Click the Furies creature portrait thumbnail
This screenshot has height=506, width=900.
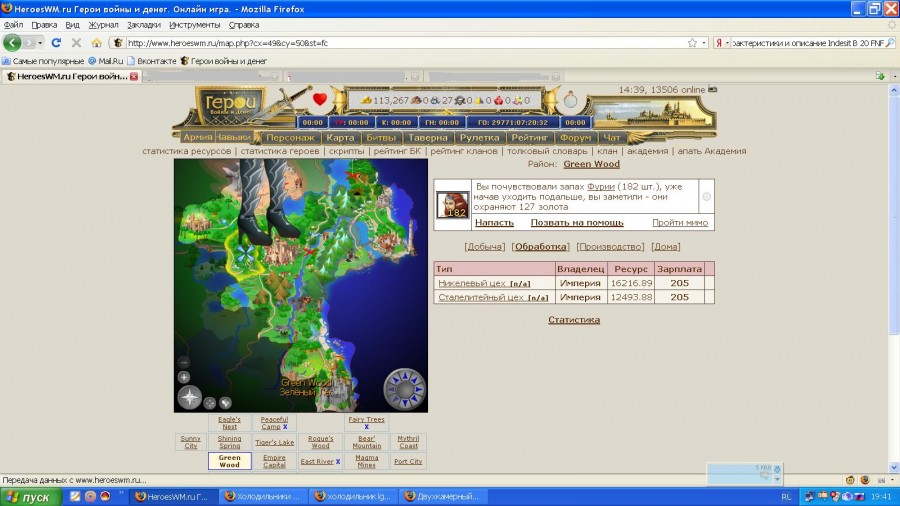(453, 205)
